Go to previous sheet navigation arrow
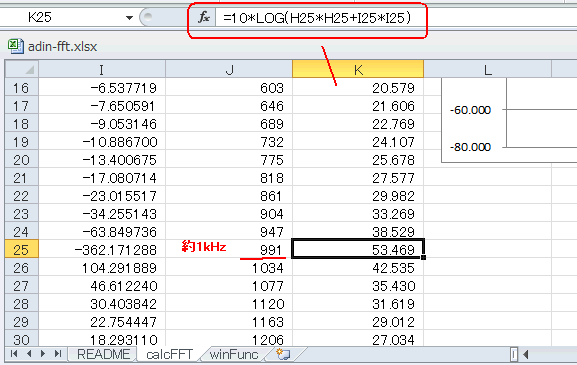577x365 pixels. click(x=29, y=354)
